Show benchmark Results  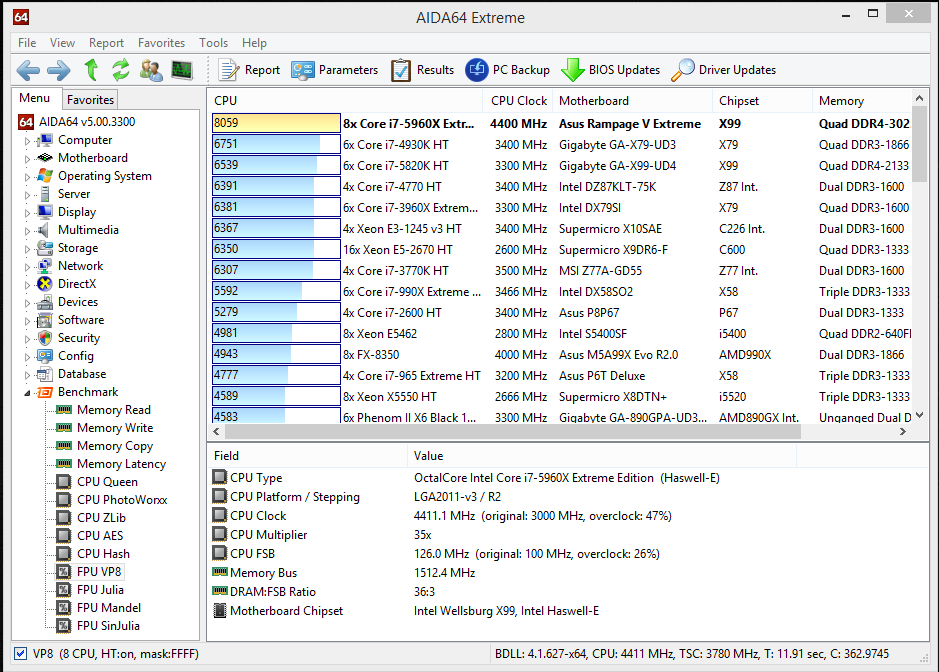coord(422,70)
